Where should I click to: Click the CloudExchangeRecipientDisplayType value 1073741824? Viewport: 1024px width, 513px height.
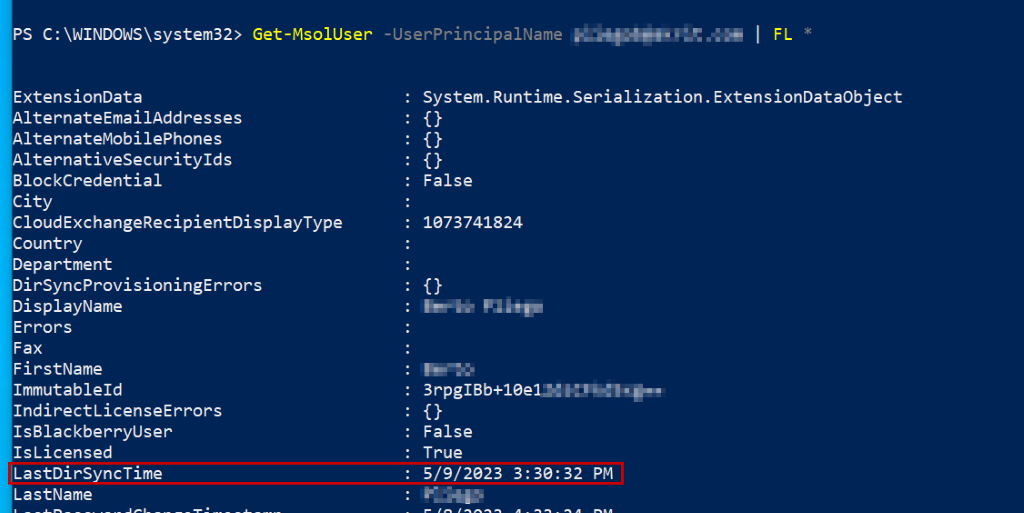point(472,223)
